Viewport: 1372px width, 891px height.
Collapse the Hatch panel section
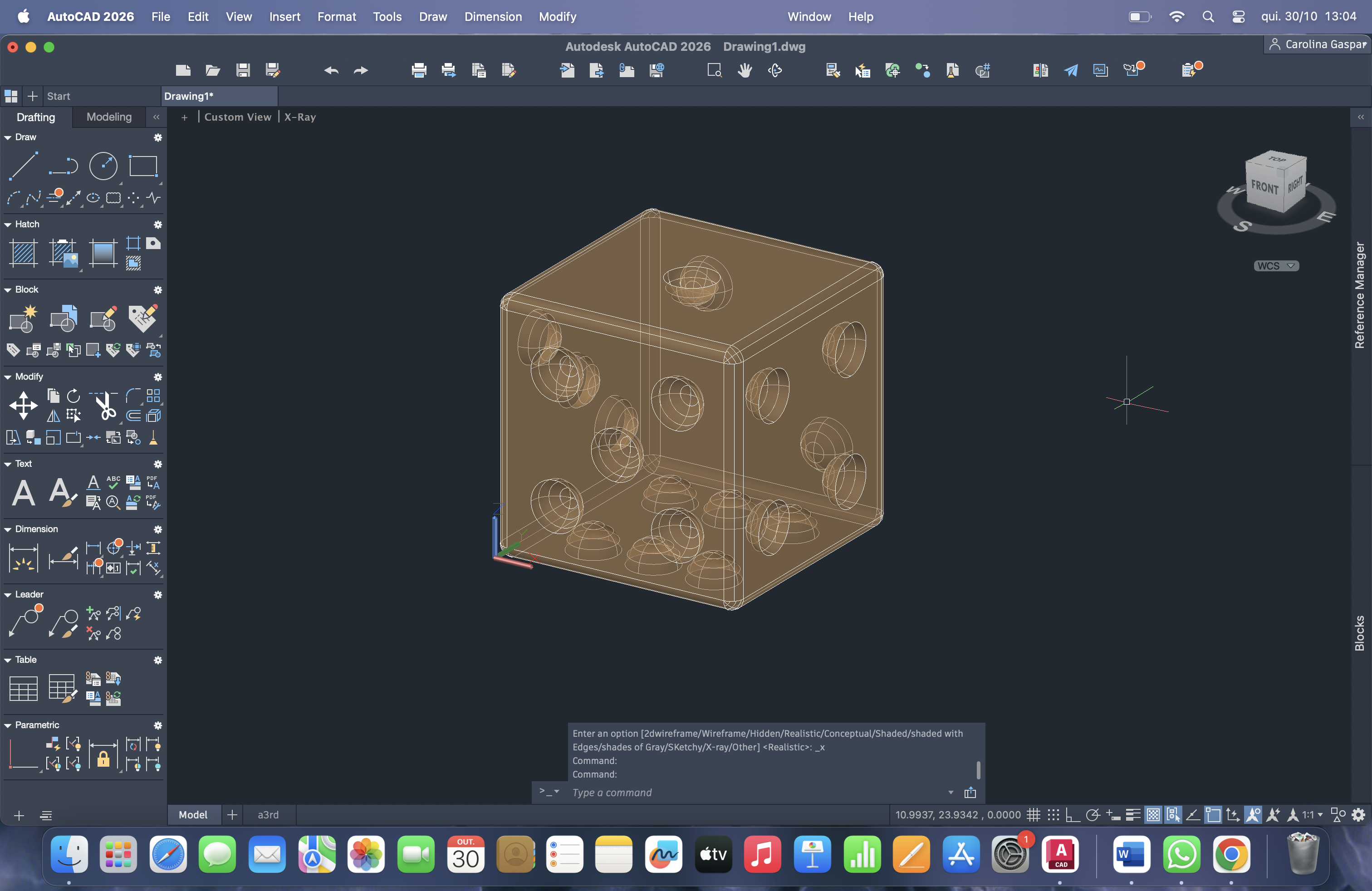coord(8,224)
